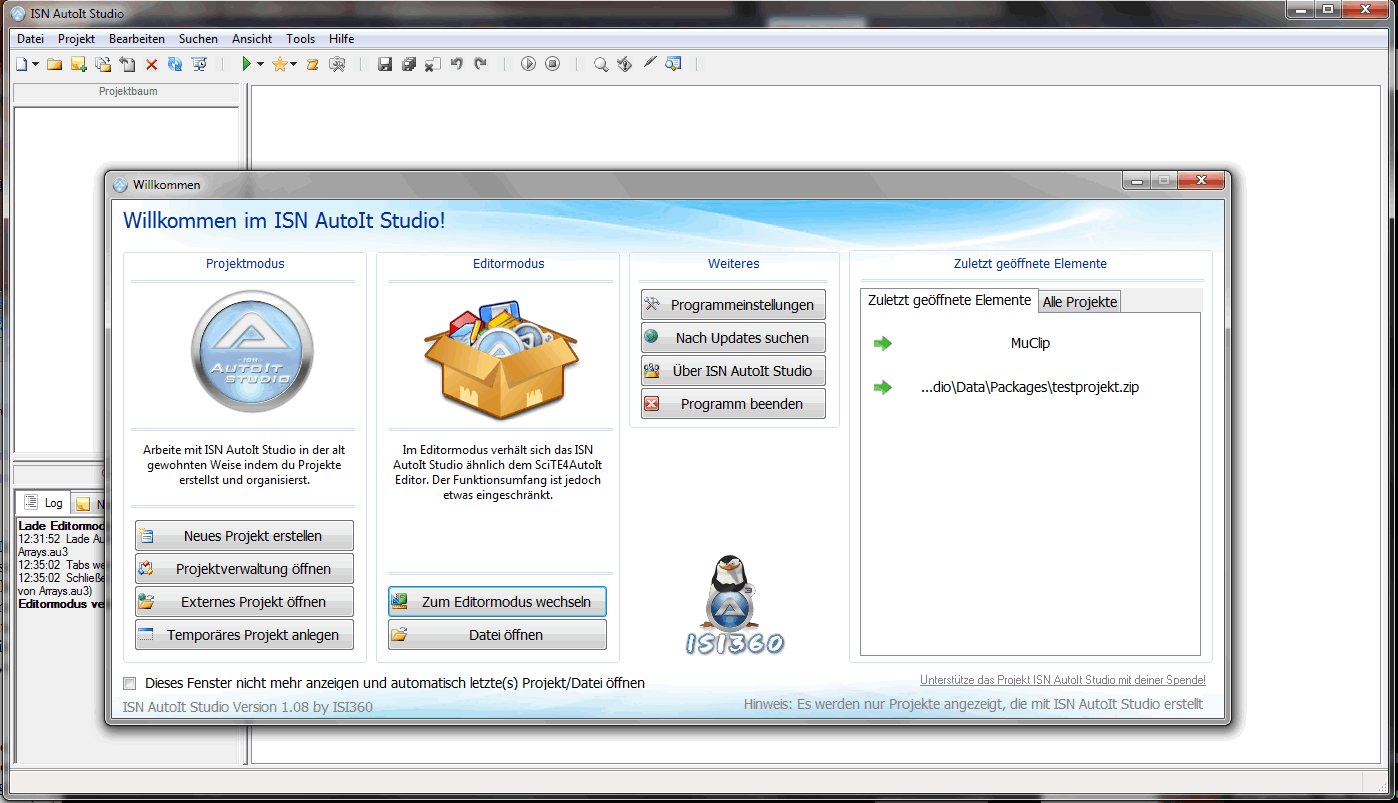Viewport: 1398px width, 803px height.
Task: Click the Undo arrow icon in toolbar
Action: [456, 64]
